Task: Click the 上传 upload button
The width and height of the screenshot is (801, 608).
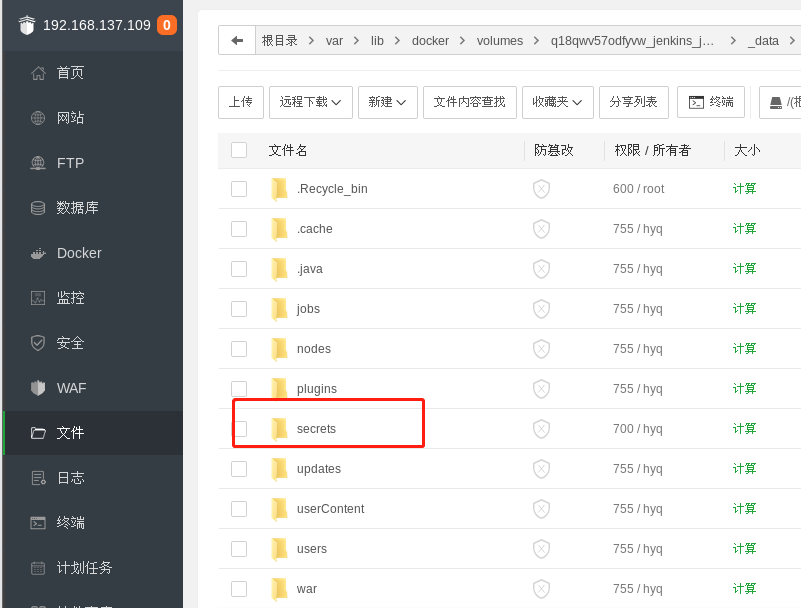Action: tap(240, 102)
